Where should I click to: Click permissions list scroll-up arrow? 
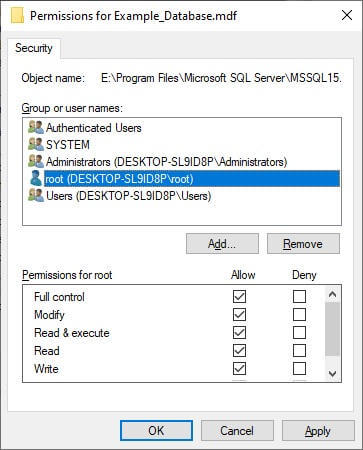(332, 294)
